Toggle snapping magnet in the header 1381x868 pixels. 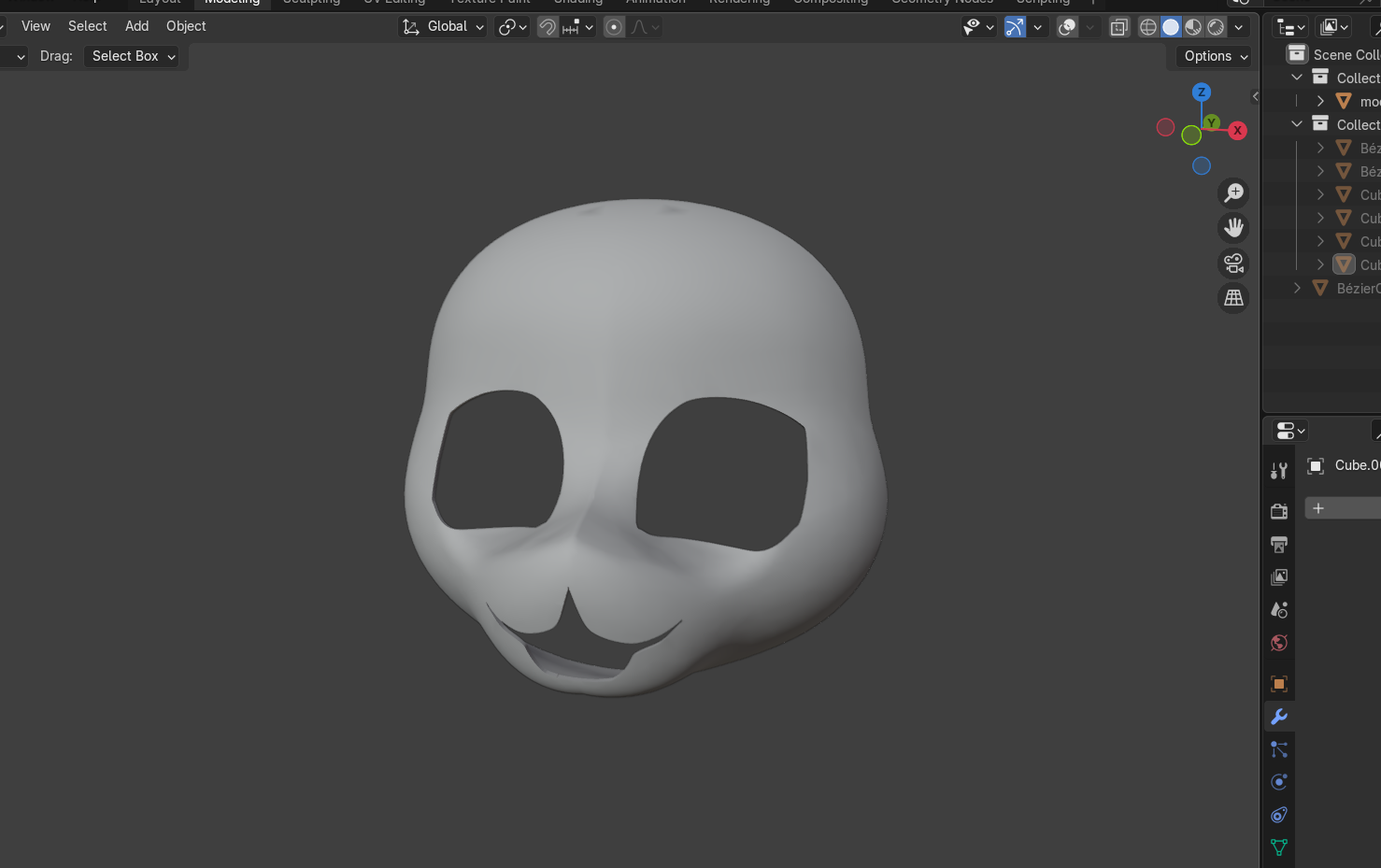point(548,27)
